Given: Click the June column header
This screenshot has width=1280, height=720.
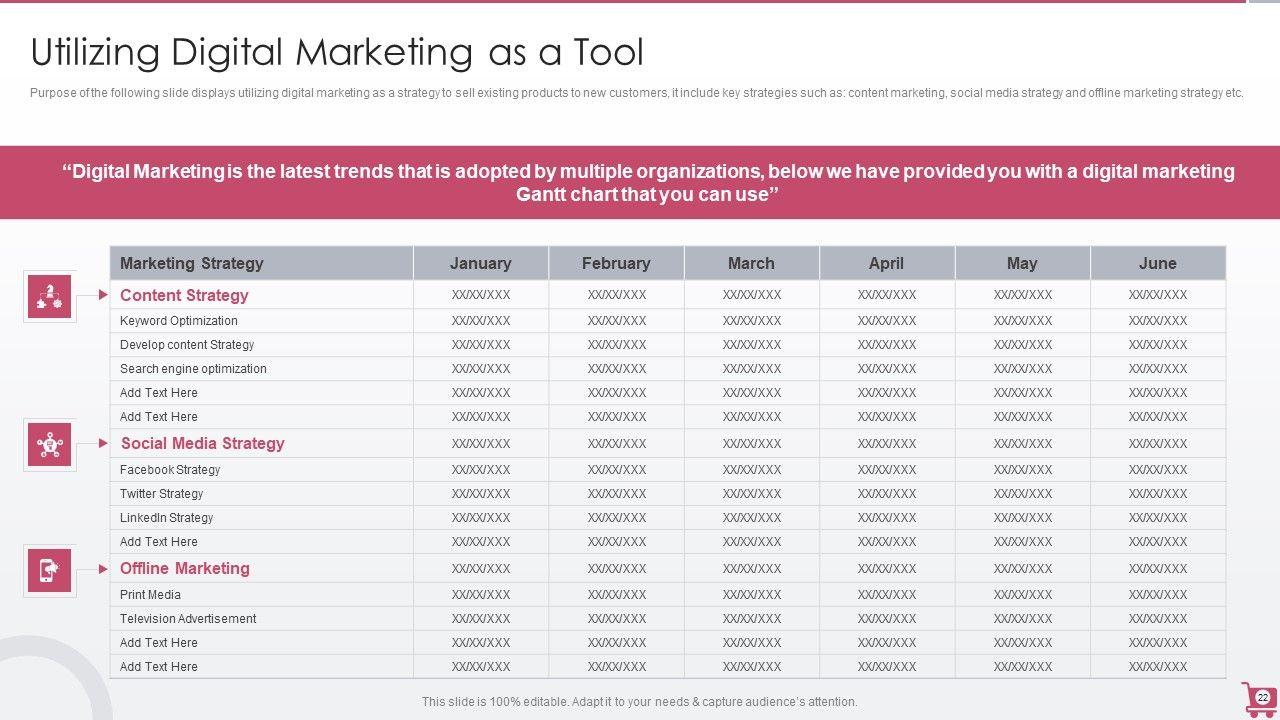Looking at the screenshot, I should coord(1157,263).
